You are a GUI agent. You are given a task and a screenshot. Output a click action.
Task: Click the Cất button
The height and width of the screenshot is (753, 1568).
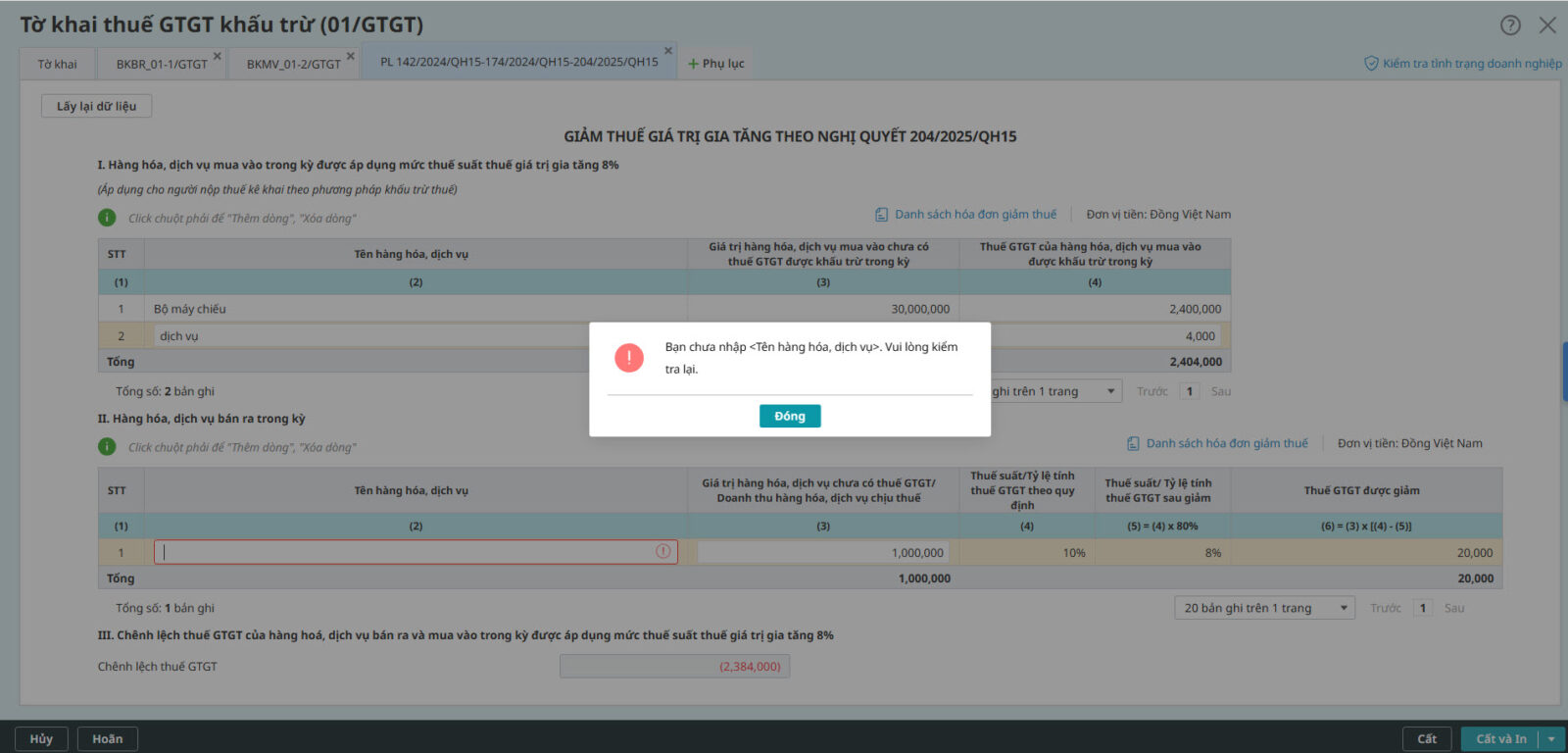[1427, 739]
